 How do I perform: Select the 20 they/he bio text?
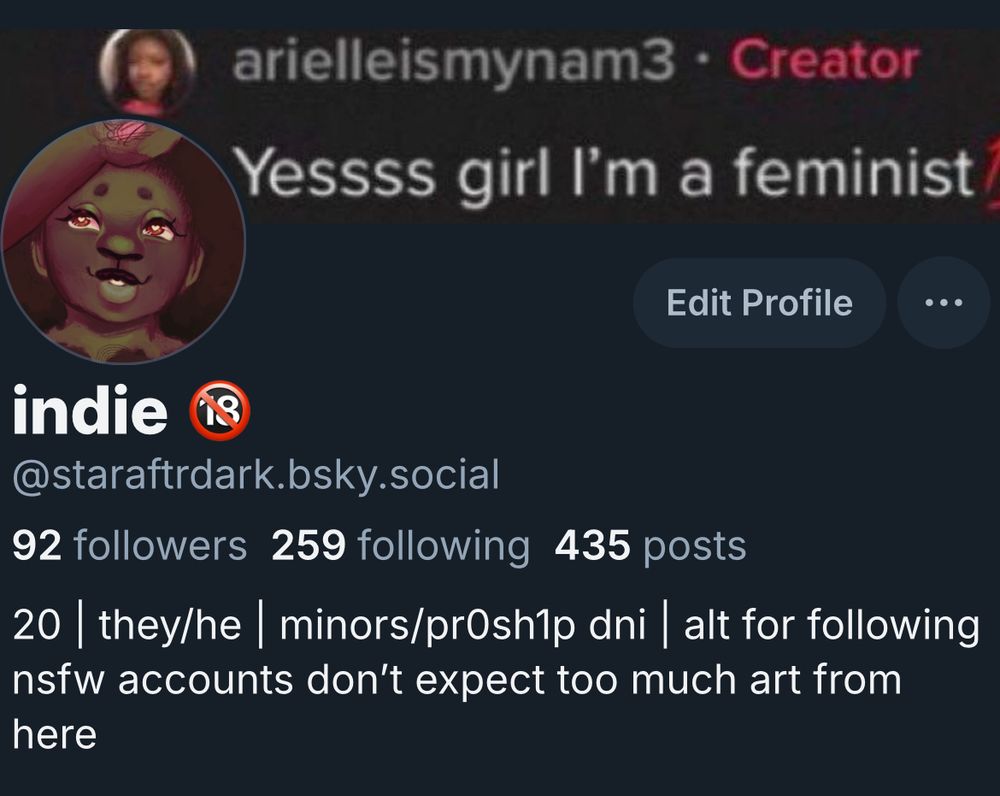click(127, 624)
